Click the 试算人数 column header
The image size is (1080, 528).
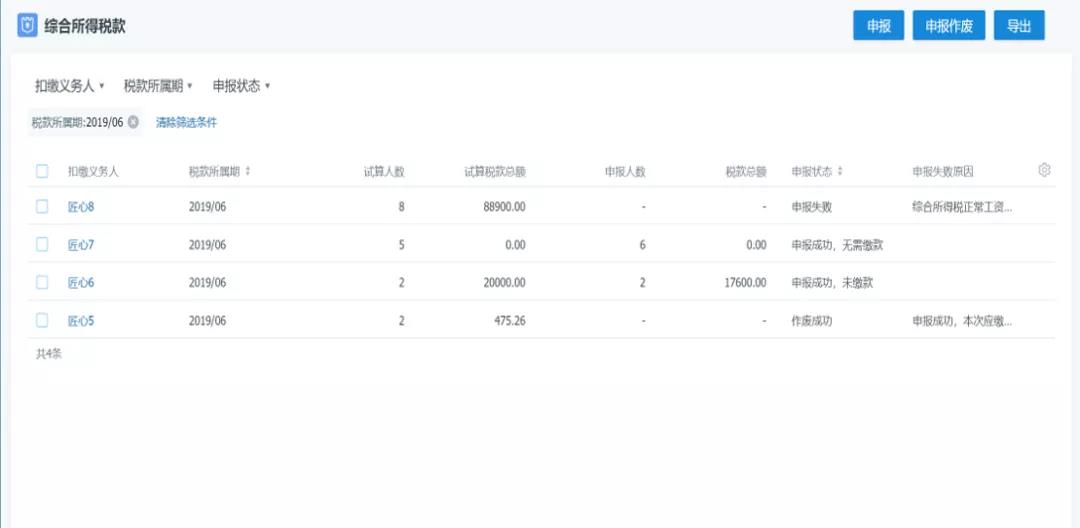tap(384, 171)
